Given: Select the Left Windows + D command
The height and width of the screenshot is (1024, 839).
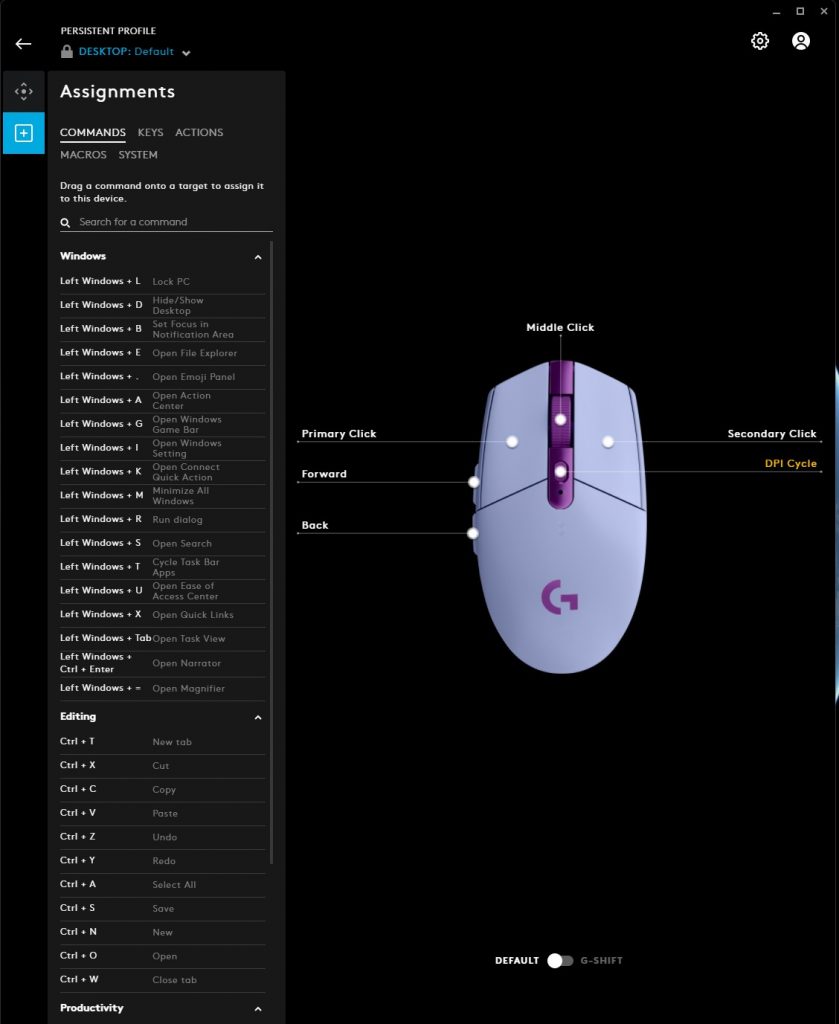Looking at the screenshot, I should 163,306.
